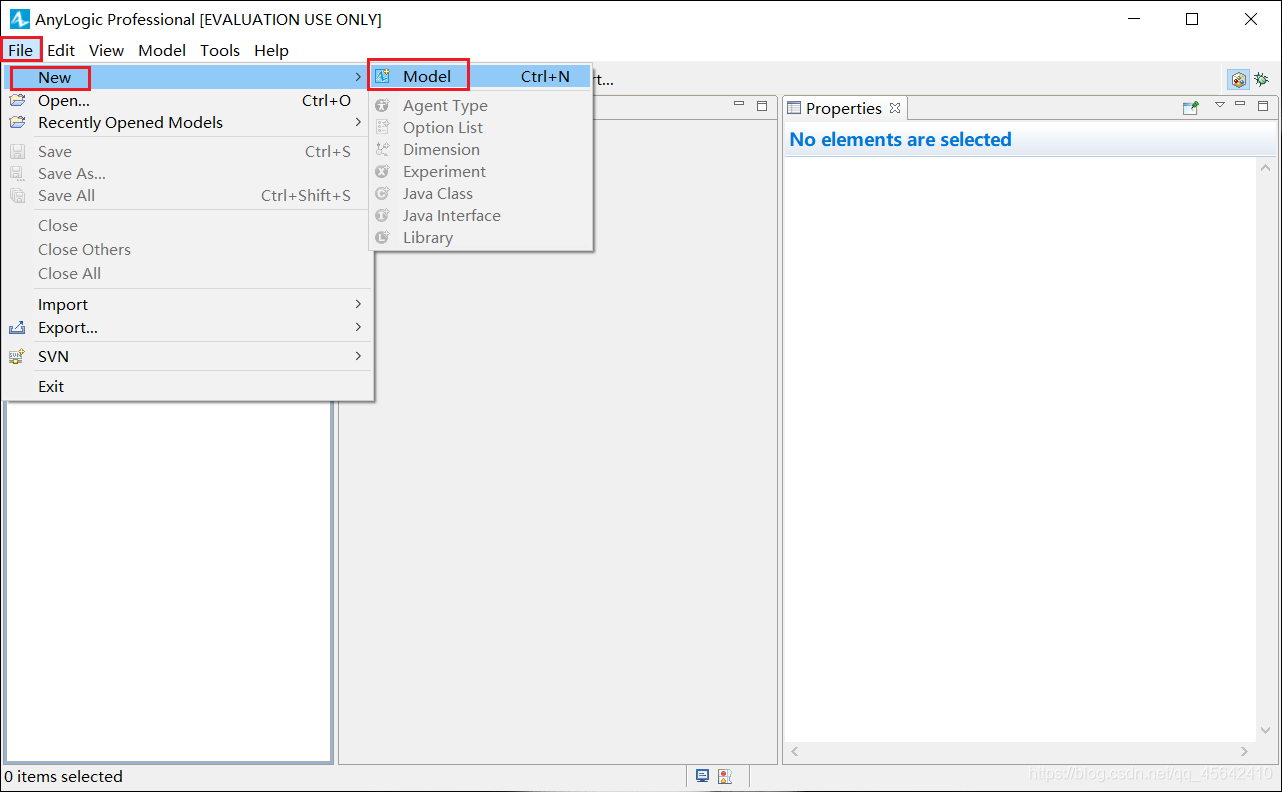
Task: Click Import entry in File menu
Action: pyautogui.click(x=188, y=304)
